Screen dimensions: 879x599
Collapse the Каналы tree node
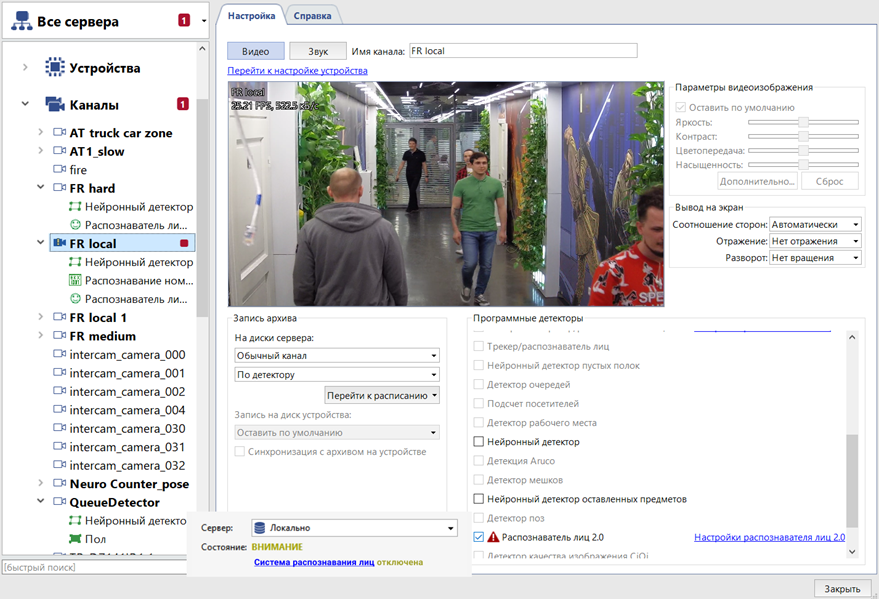(25, 104)
